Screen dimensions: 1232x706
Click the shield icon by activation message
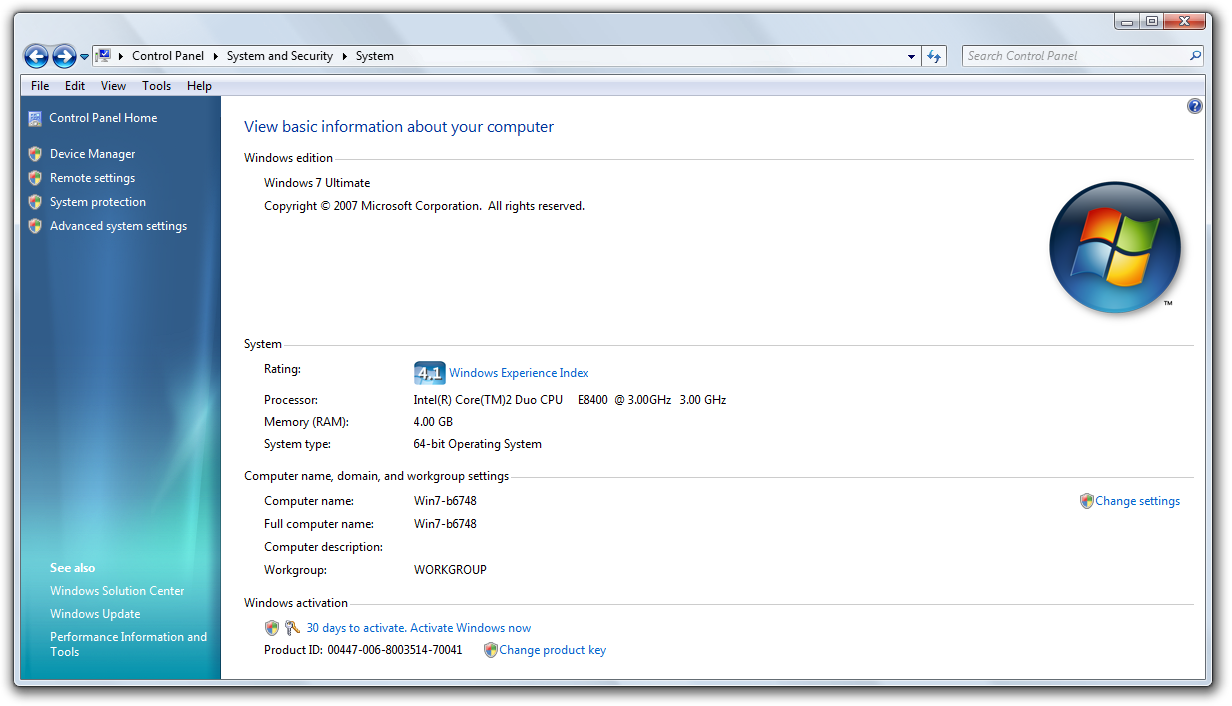tap(272, 628)
